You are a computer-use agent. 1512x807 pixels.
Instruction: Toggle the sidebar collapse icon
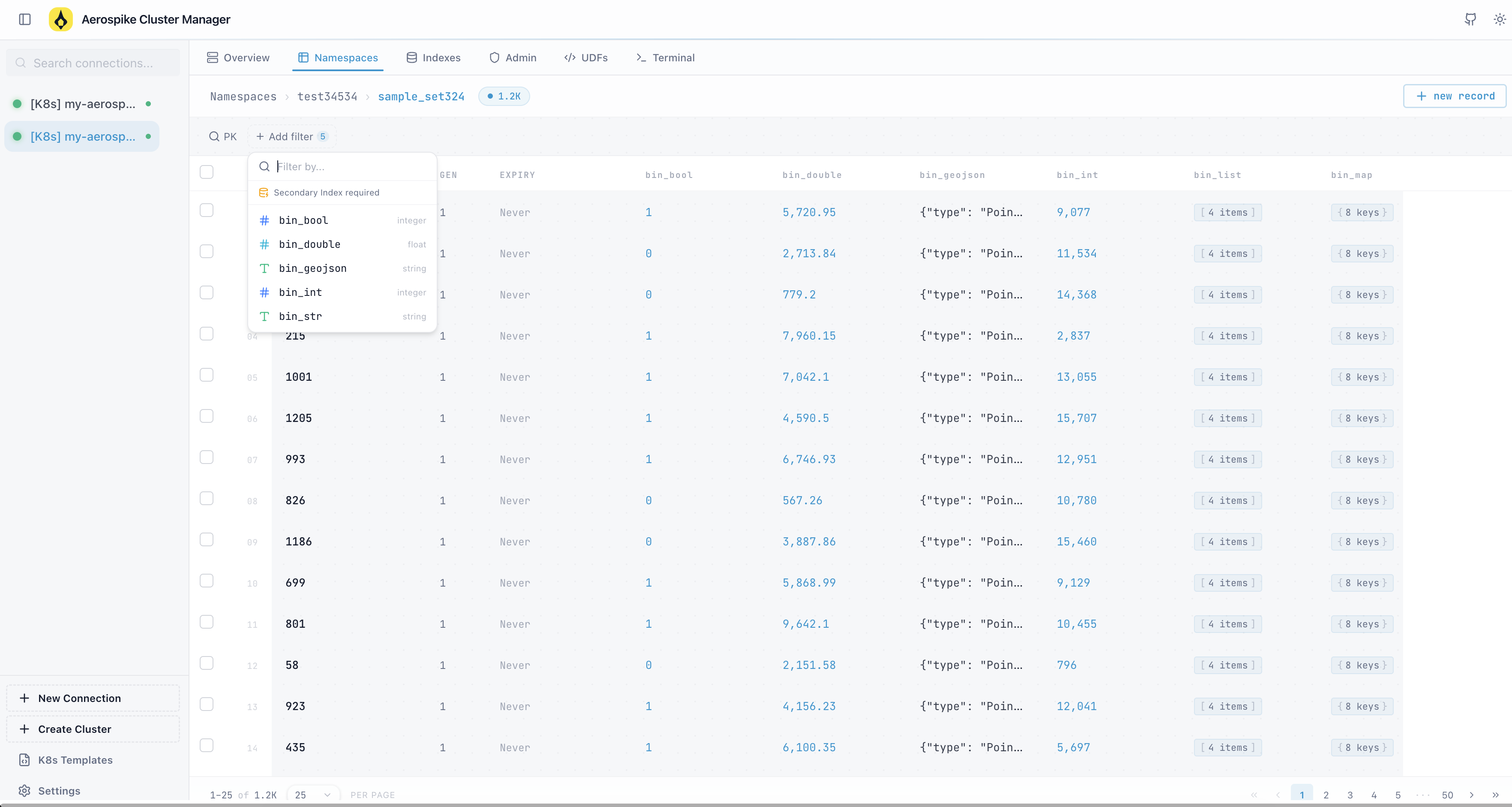24,19
